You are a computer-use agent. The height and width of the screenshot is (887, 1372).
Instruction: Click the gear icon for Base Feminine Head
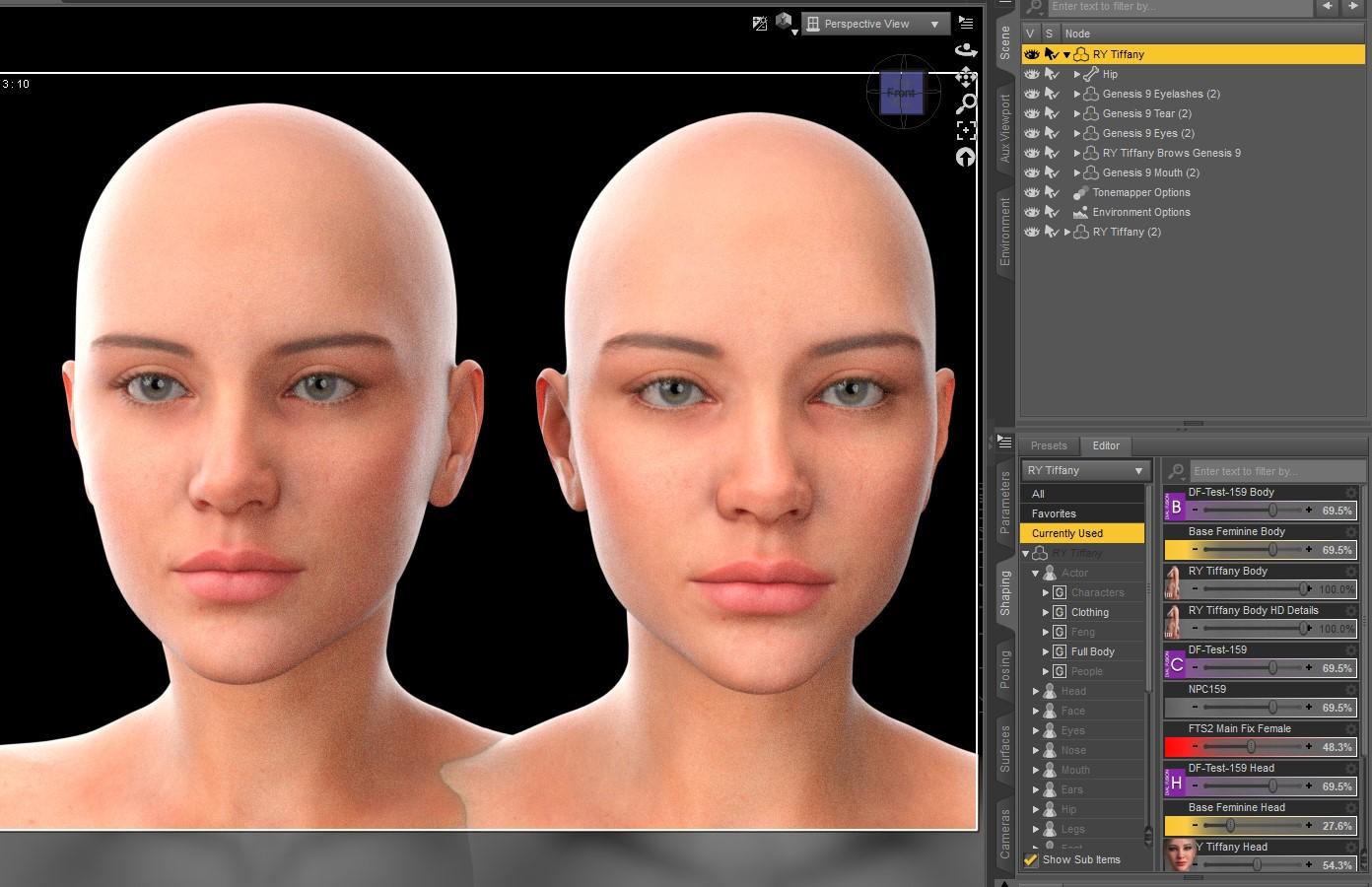coord(1351,807)
